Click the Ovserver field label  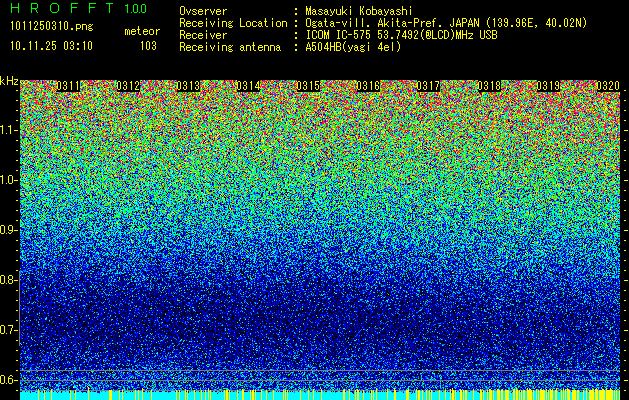(203, 11)
